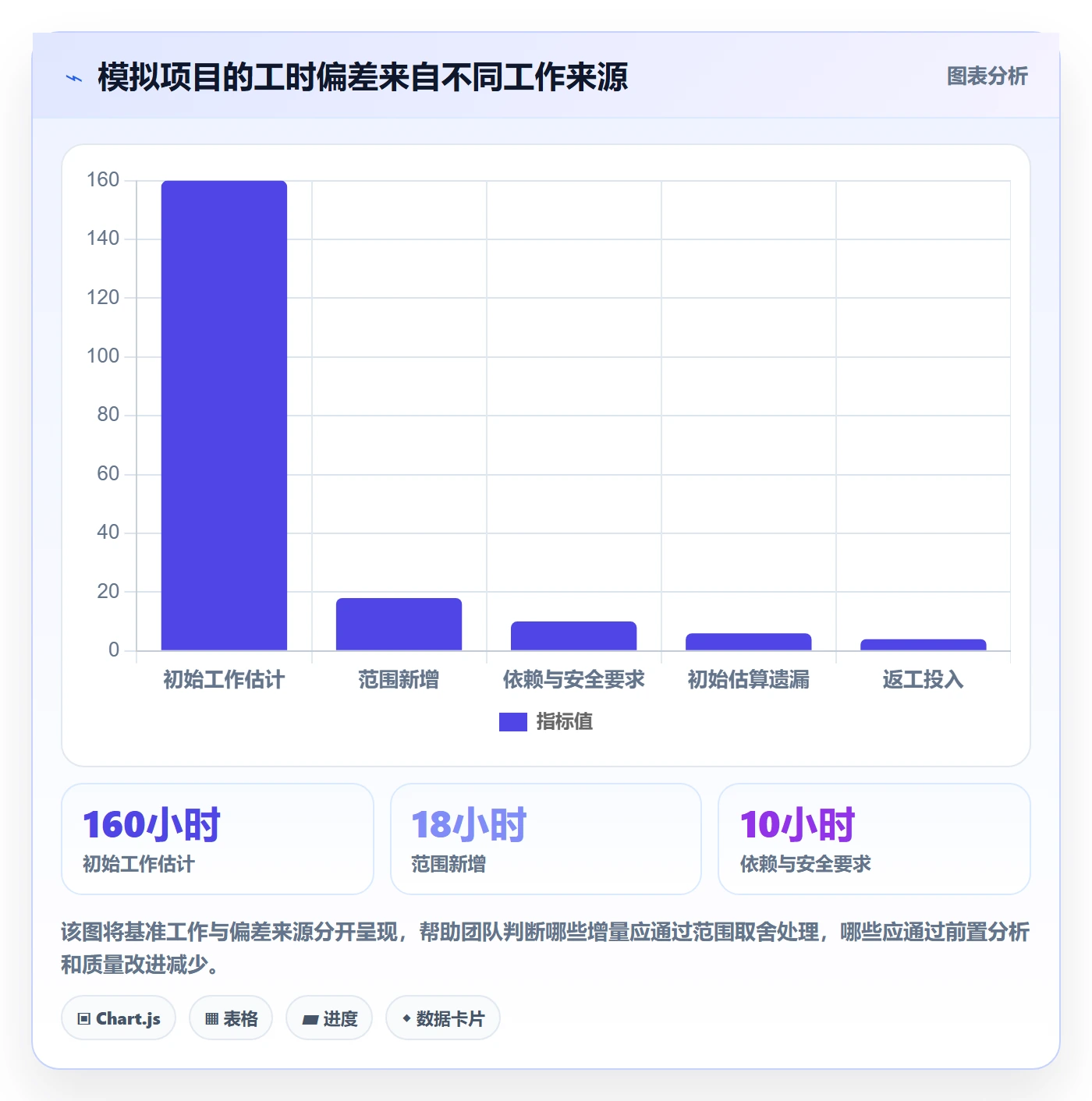Click the 10小时 data card value
The width and height of the screenshot is (1092, 1101).
[797, 825]
